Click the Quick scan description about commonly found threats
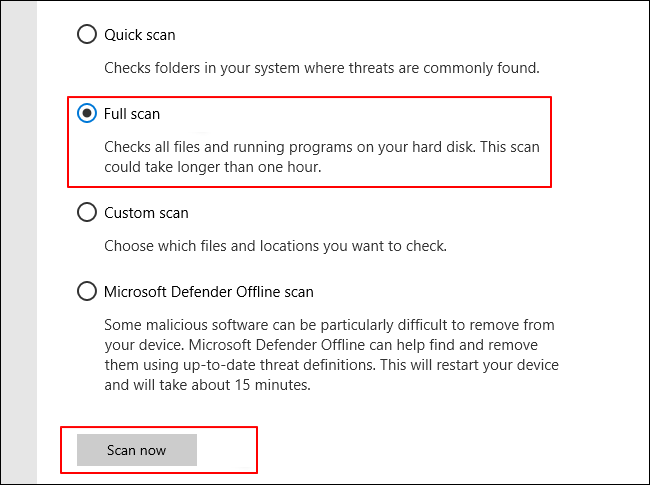The width and height of the screenshot is (650, 485). [x=322, y=69]
